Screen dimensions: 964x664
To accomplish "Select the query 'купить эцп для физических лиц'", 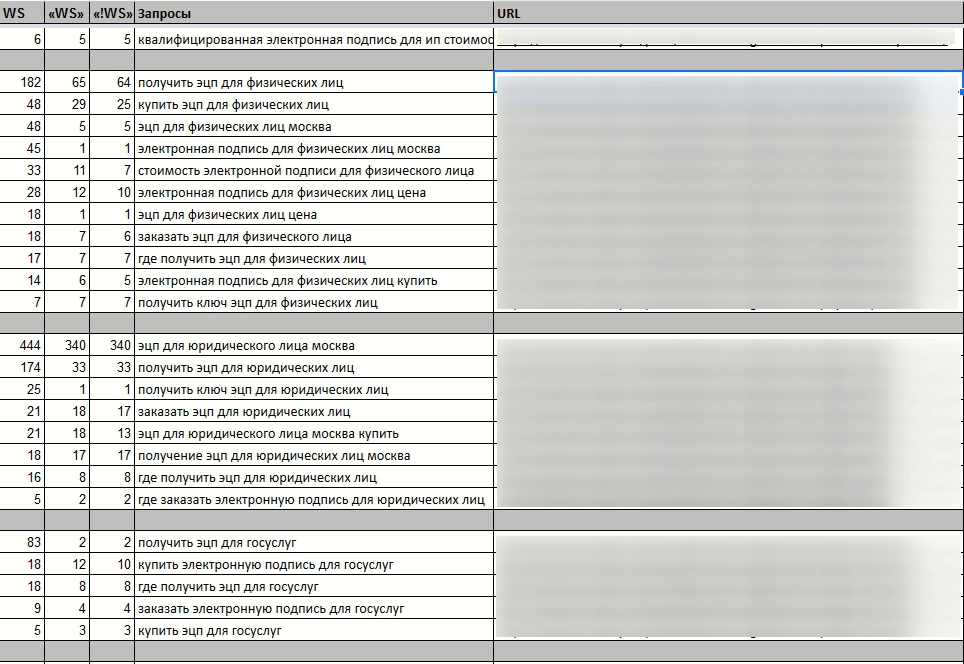I will pyautogui.click(x=313, y=105).
